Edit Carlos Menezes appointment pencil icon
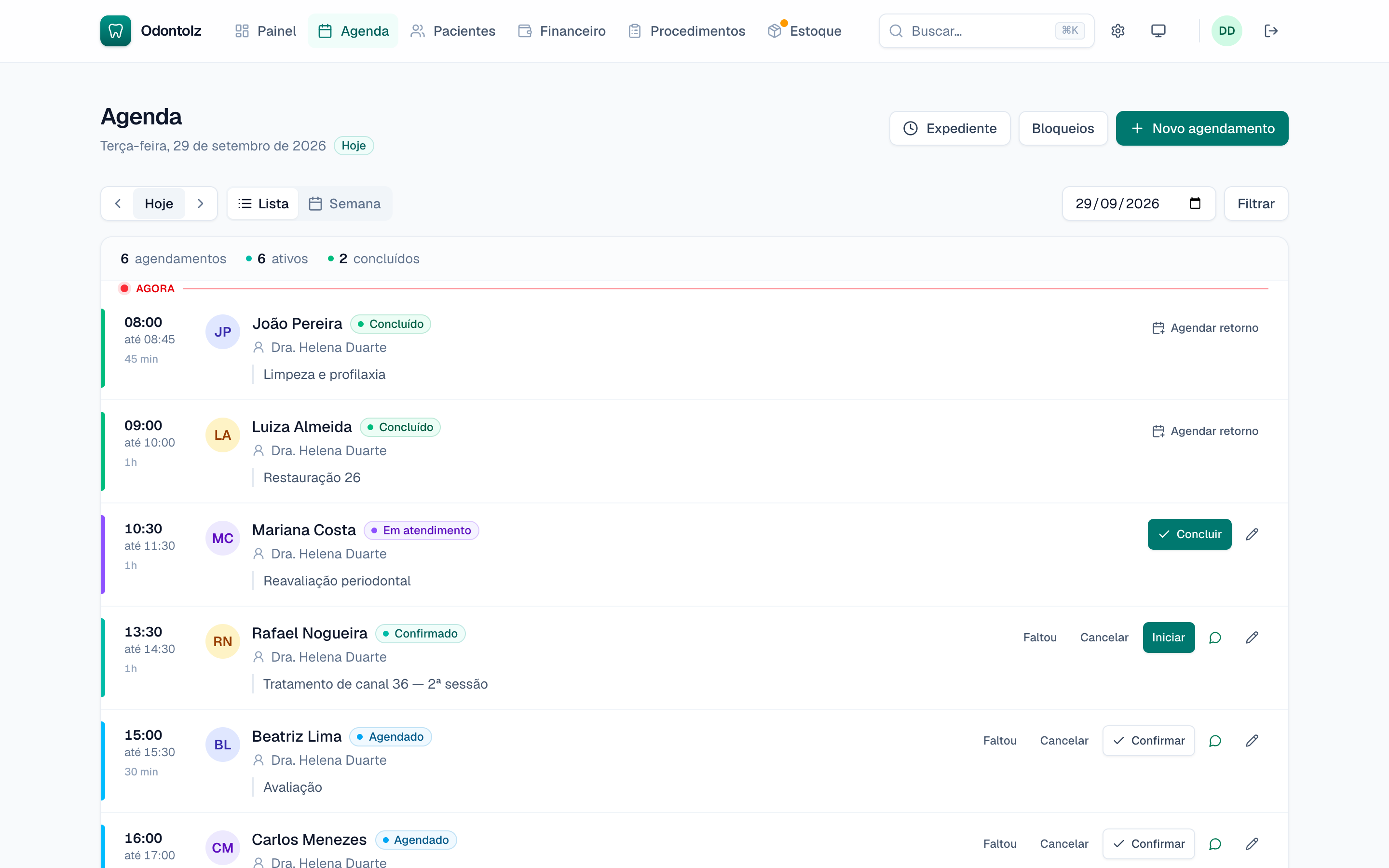Screen dimensions: 1389x868 pyautogui.click(x=1252, y=844)
